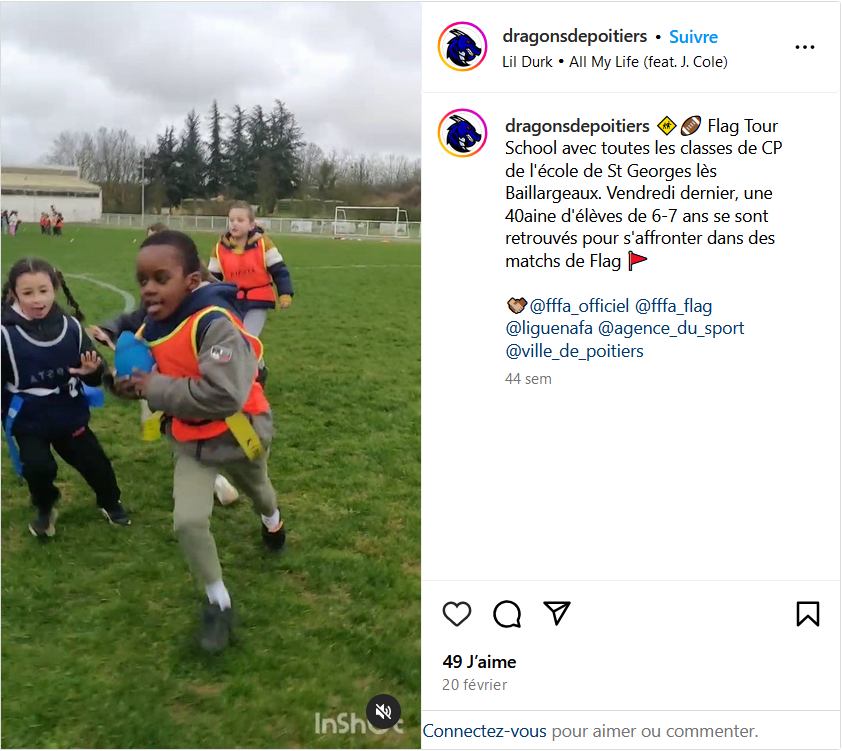Screen dimensions: 842x751
Task: Open the @ville_de_poitiers mention
Action: pyautogui.click(x=574, y=351)
